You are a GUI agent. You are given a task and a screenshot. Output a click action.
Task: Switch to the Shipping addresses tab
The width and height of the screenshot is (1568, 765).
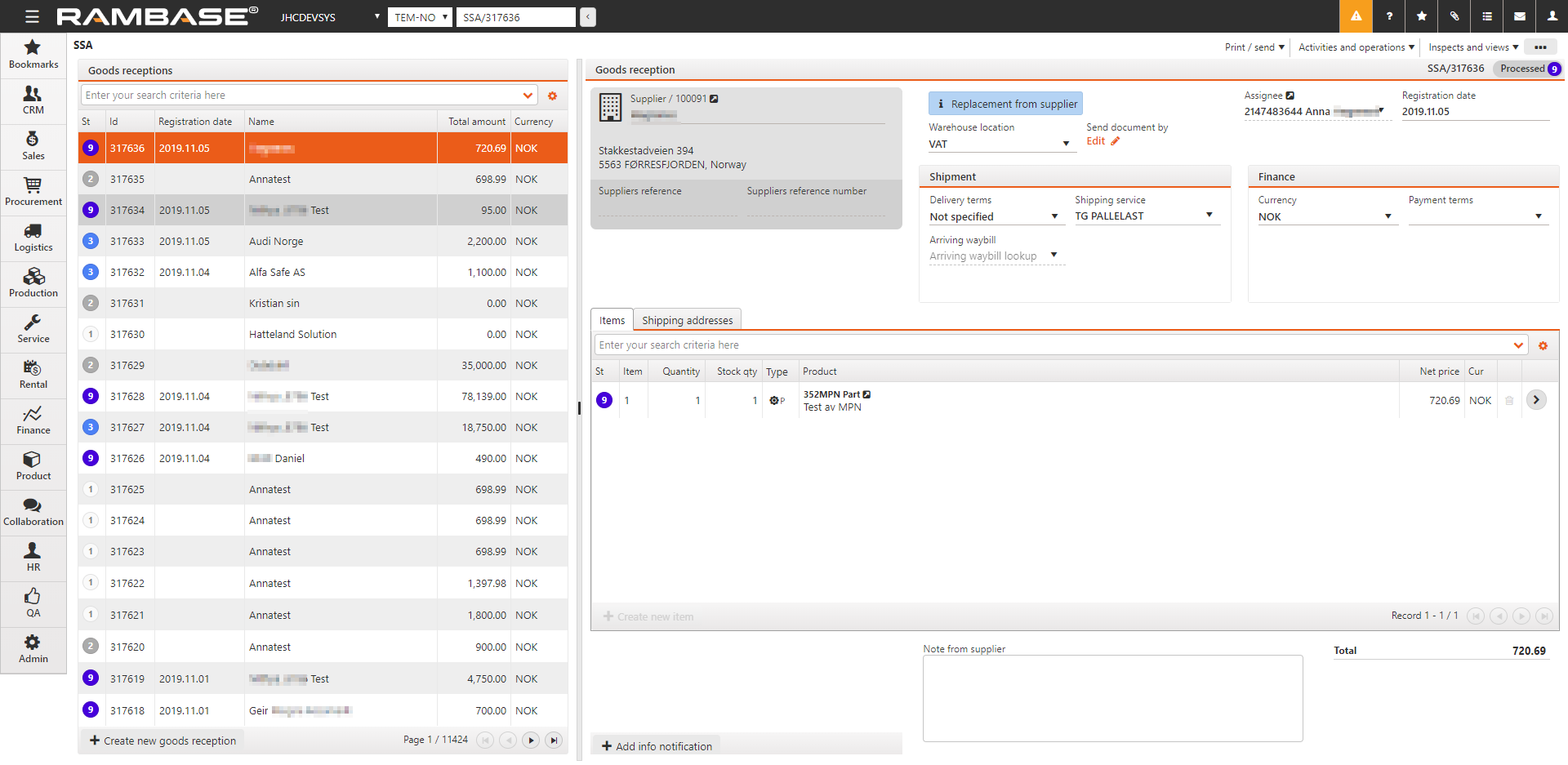pyautogui.click(x=687, y=320)
